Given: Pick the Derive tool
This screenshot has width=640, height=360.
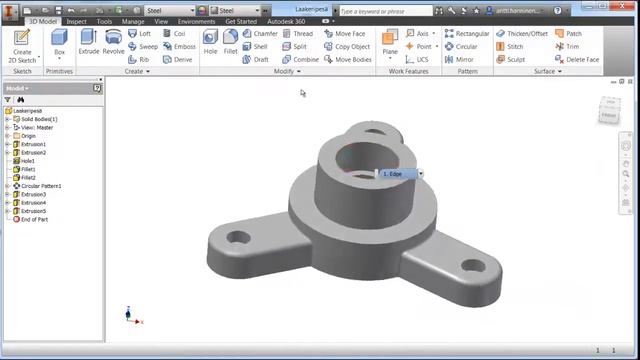Looking at the screenshot, I should tap(178, 60).
